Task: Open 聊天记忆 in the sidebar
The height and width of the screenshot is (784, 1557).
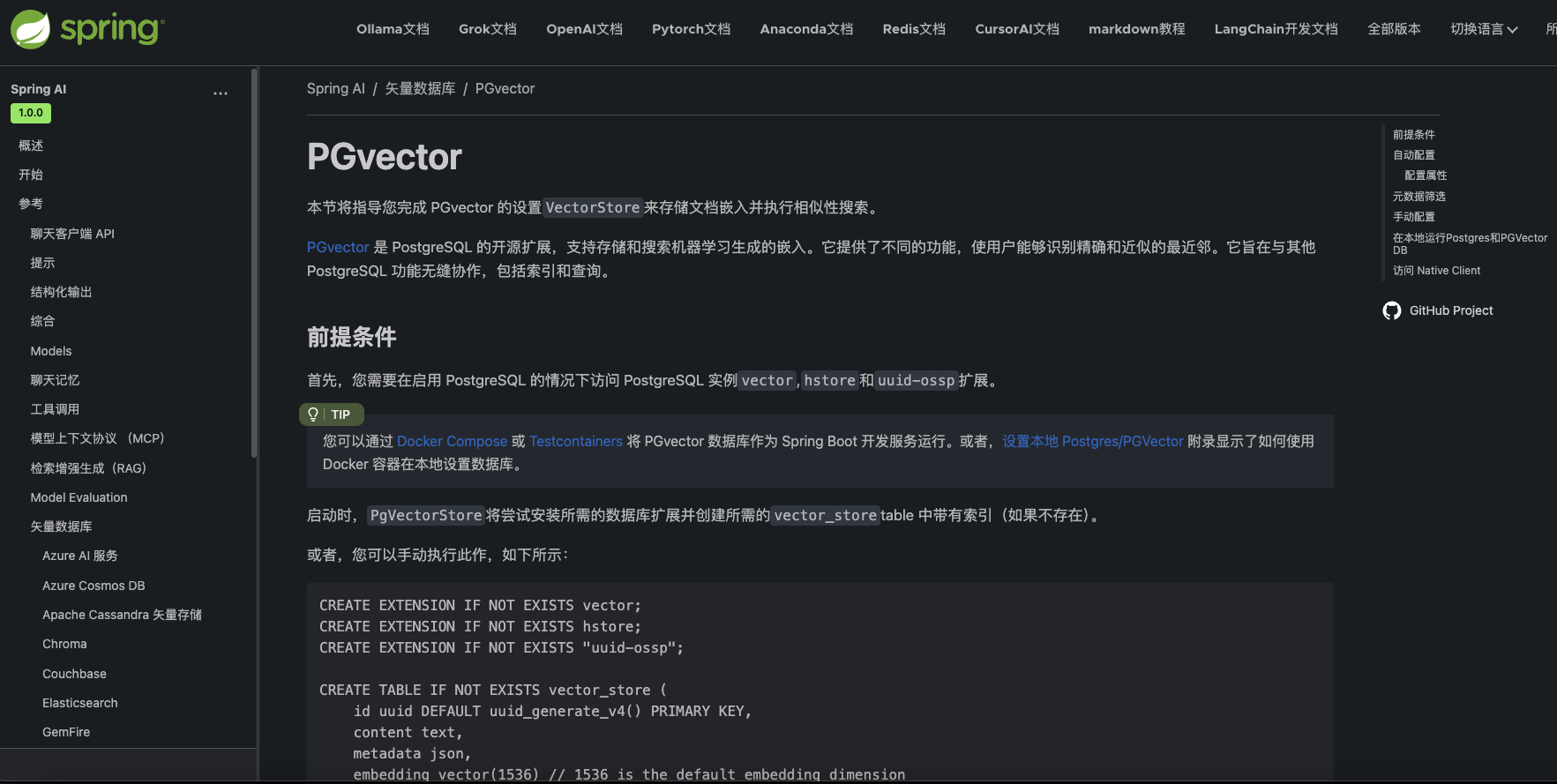Action: click(55, 380)
